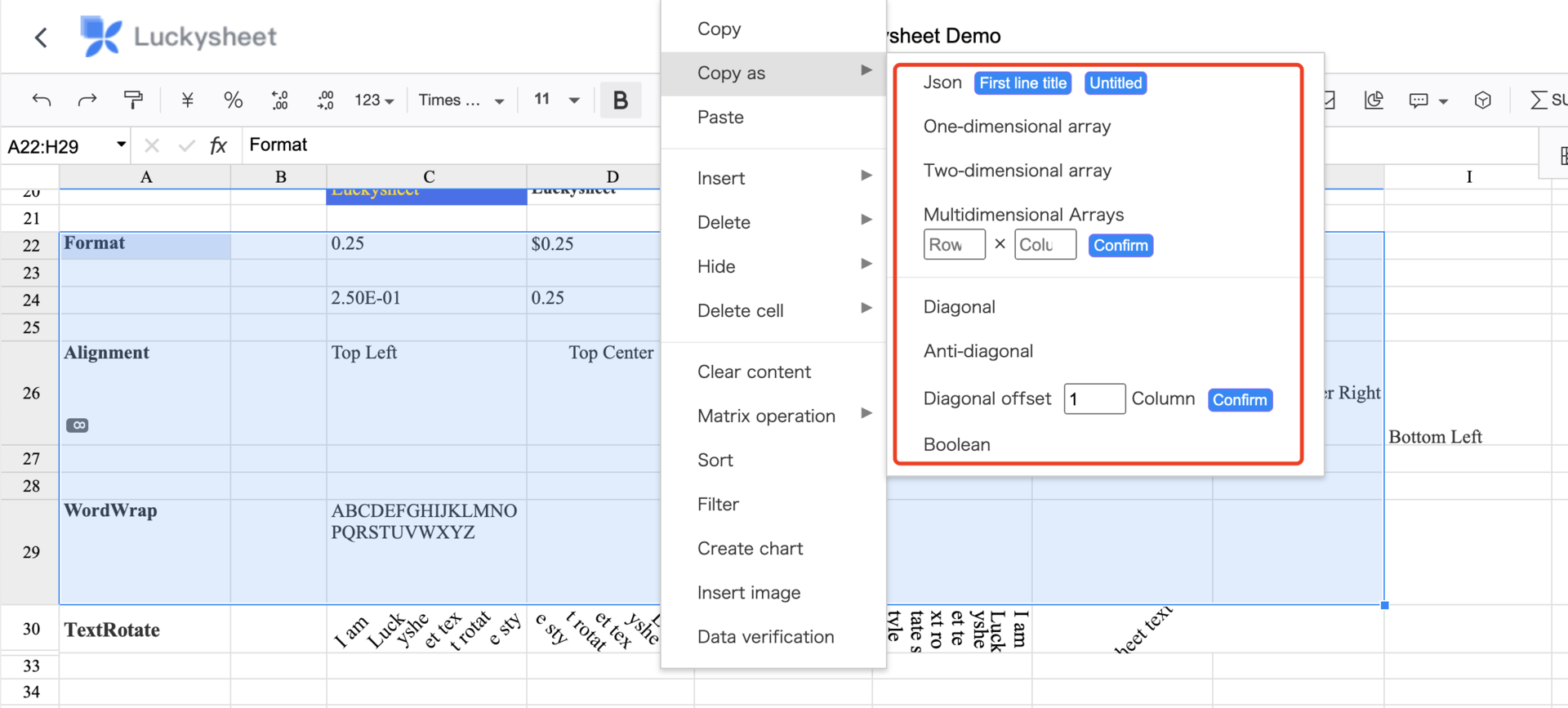Select the paint format brush icon
The width and height of the screenshot is (1568, 708).
133,100
